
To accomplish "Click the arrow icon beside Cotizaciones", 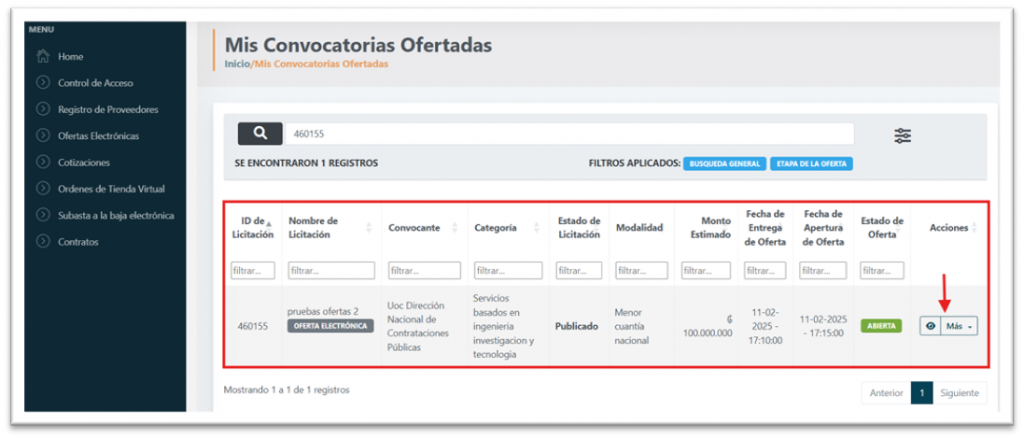I will pyautogui.click(x=43, y=162).
